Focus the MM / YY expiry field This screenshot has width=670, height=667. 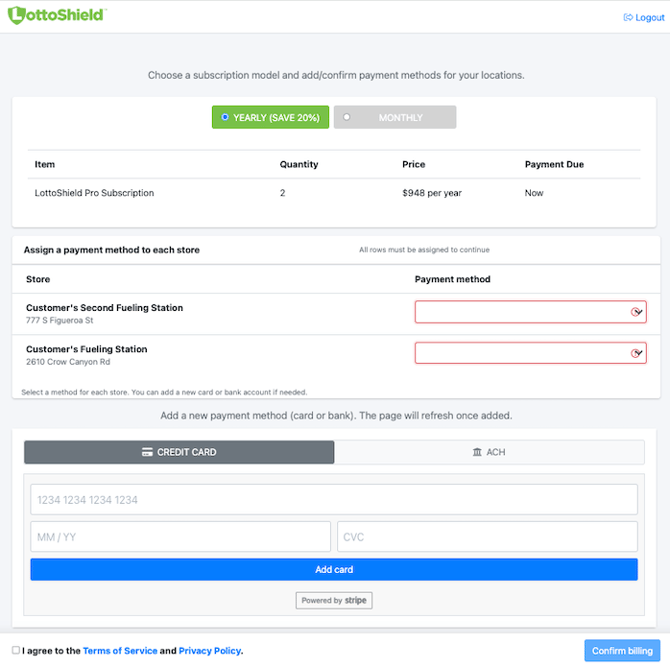(x=180, y=537)
